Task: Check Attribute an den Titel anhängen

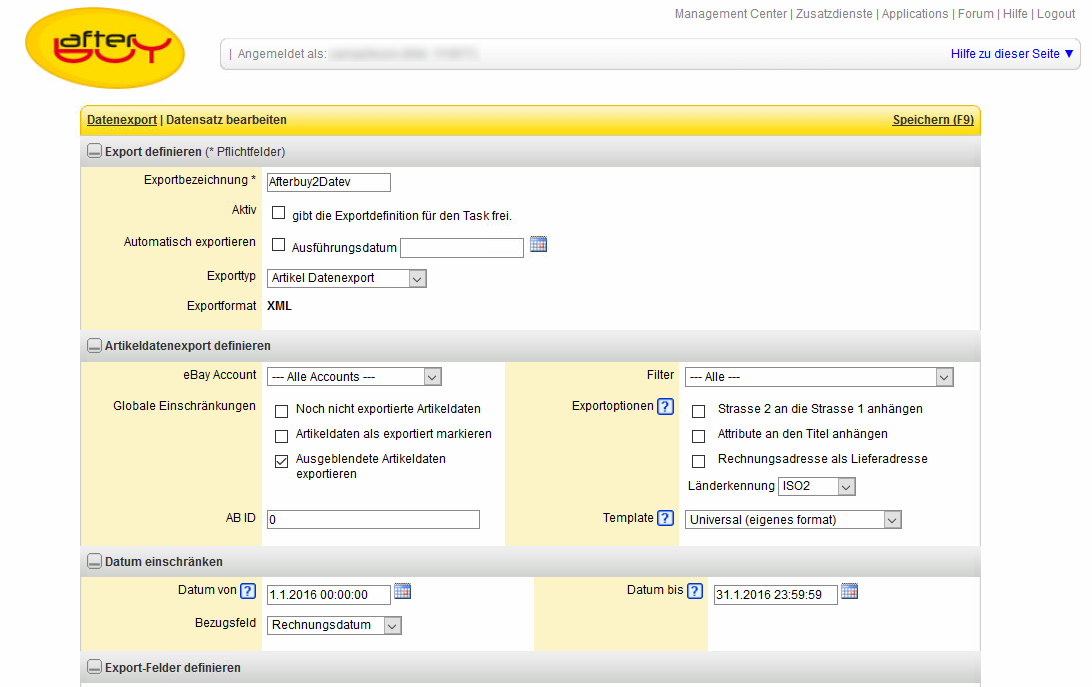Action: pyautogui.click(x=698, y=436)
